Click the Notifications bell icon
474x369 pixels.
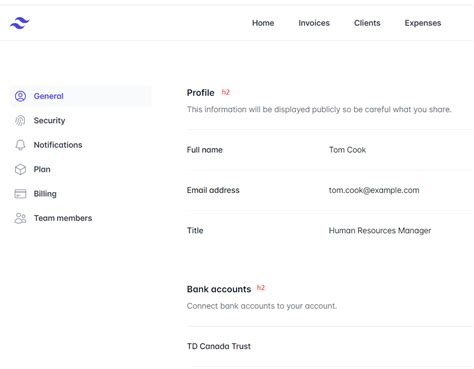point(20,145)
